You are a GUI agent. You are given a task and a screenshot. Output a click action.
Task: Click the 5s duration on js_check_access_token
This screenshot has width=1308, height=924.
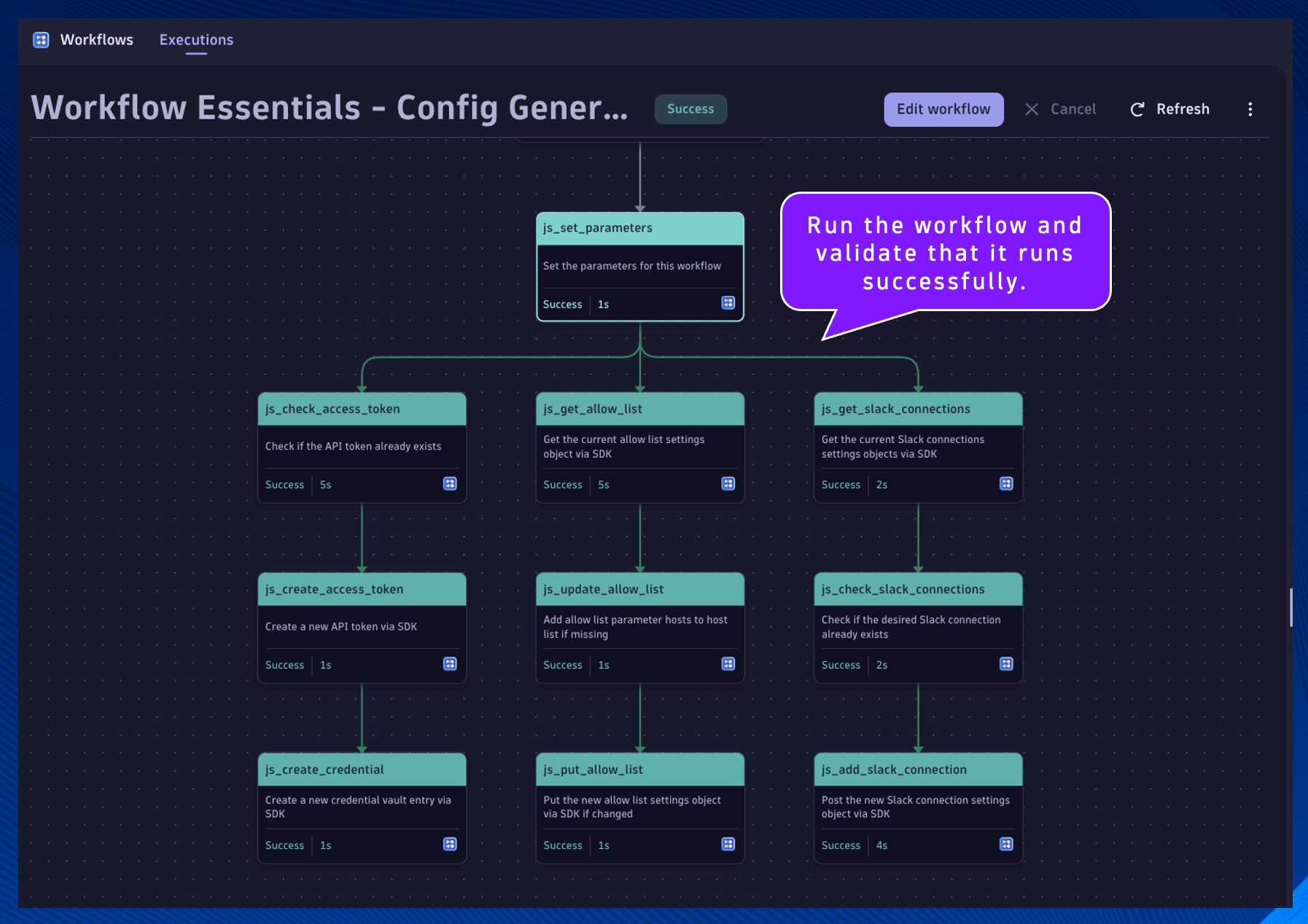(x=325, y=485)
